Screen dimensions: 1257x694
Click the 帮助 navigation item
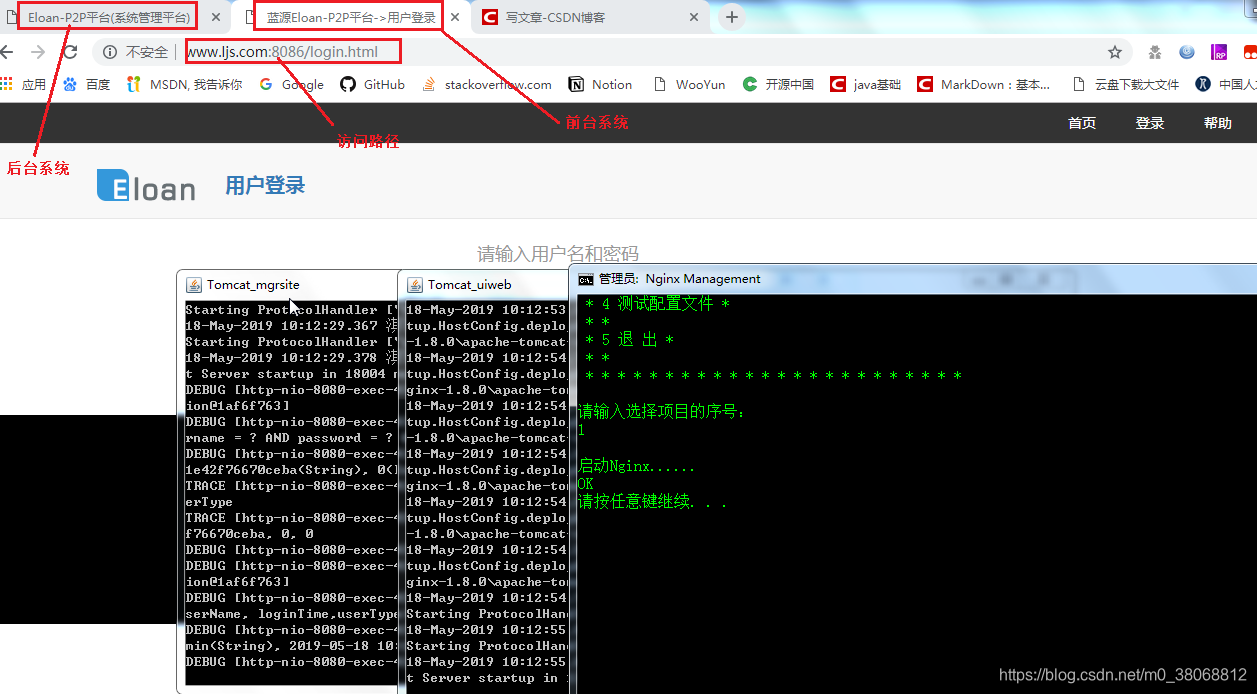1218,123
